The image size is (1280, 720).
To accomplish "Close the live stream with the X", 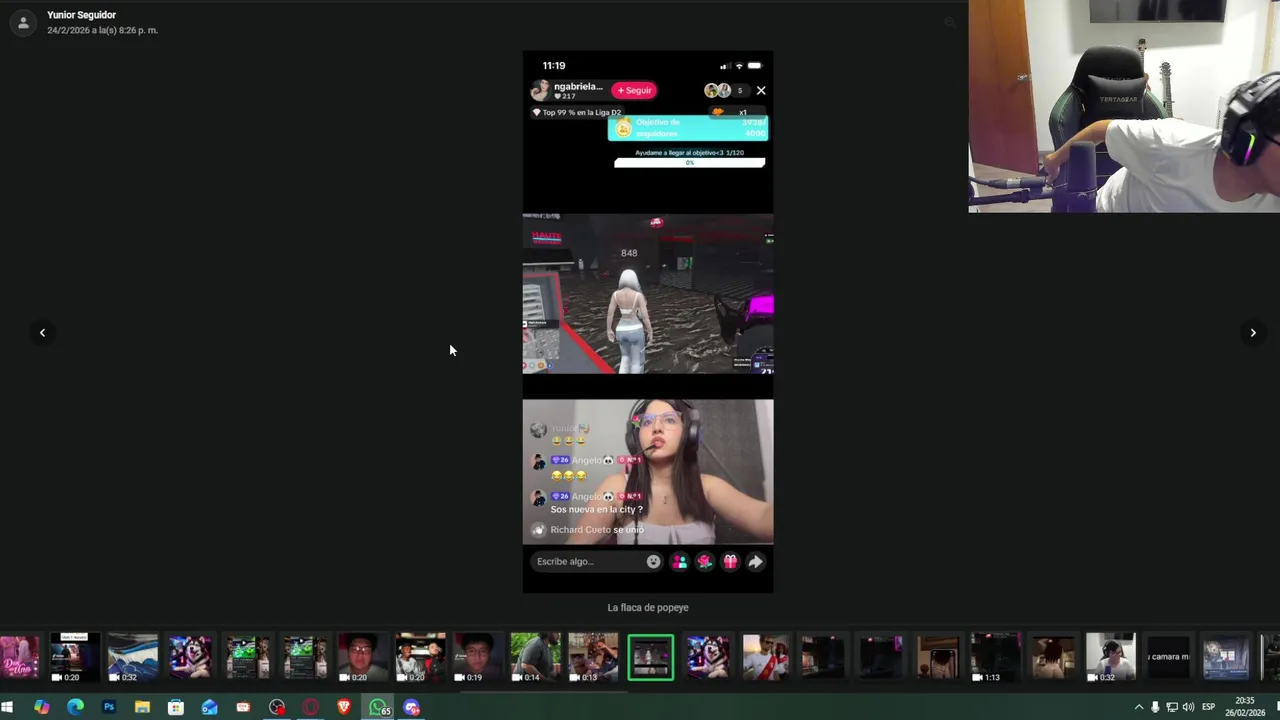I will [761, 90].
